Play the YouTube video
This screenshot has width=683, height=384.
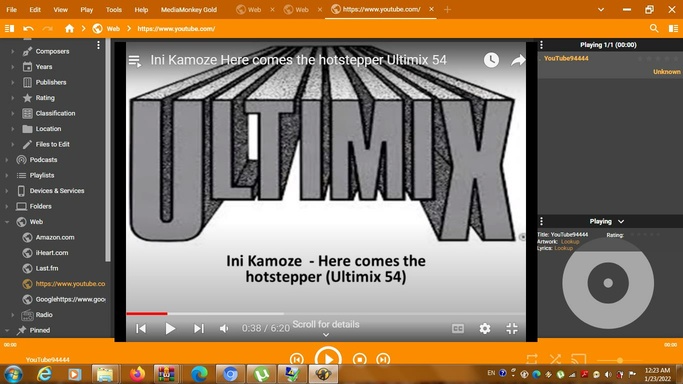(x=170, y=328)
